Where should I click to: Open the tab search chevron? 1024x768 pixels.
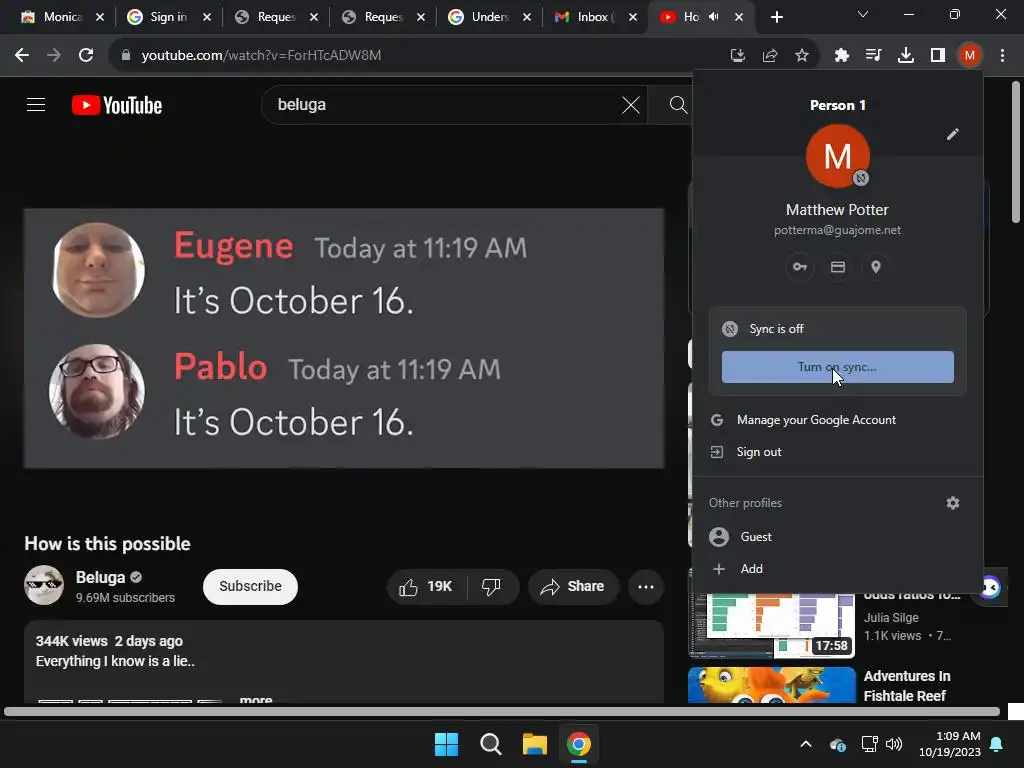click(863, 14)
